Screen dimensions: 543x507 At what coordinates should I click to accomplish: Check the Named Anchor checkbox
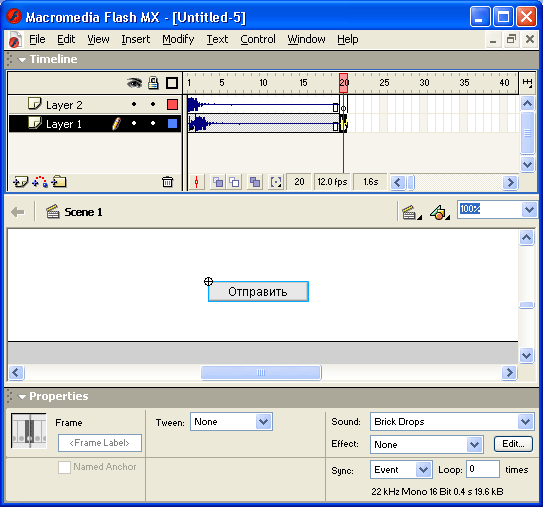(64, 467)
